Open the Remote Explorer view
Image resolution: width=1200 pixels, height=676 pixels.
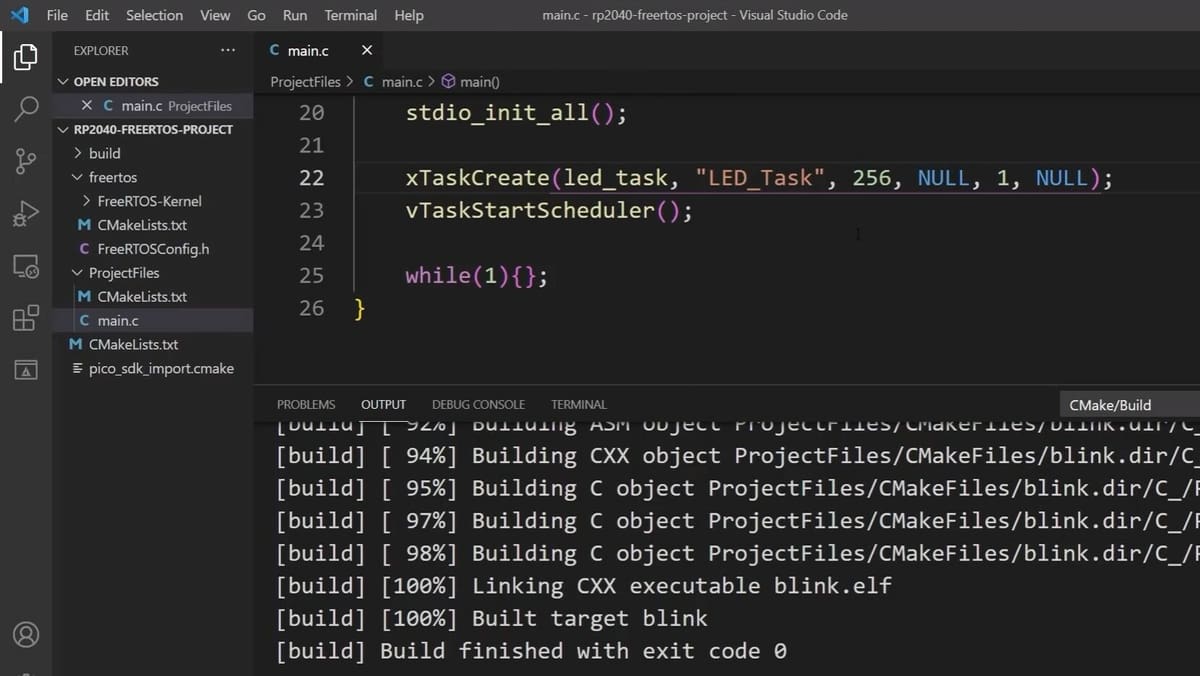click(26, 267)
